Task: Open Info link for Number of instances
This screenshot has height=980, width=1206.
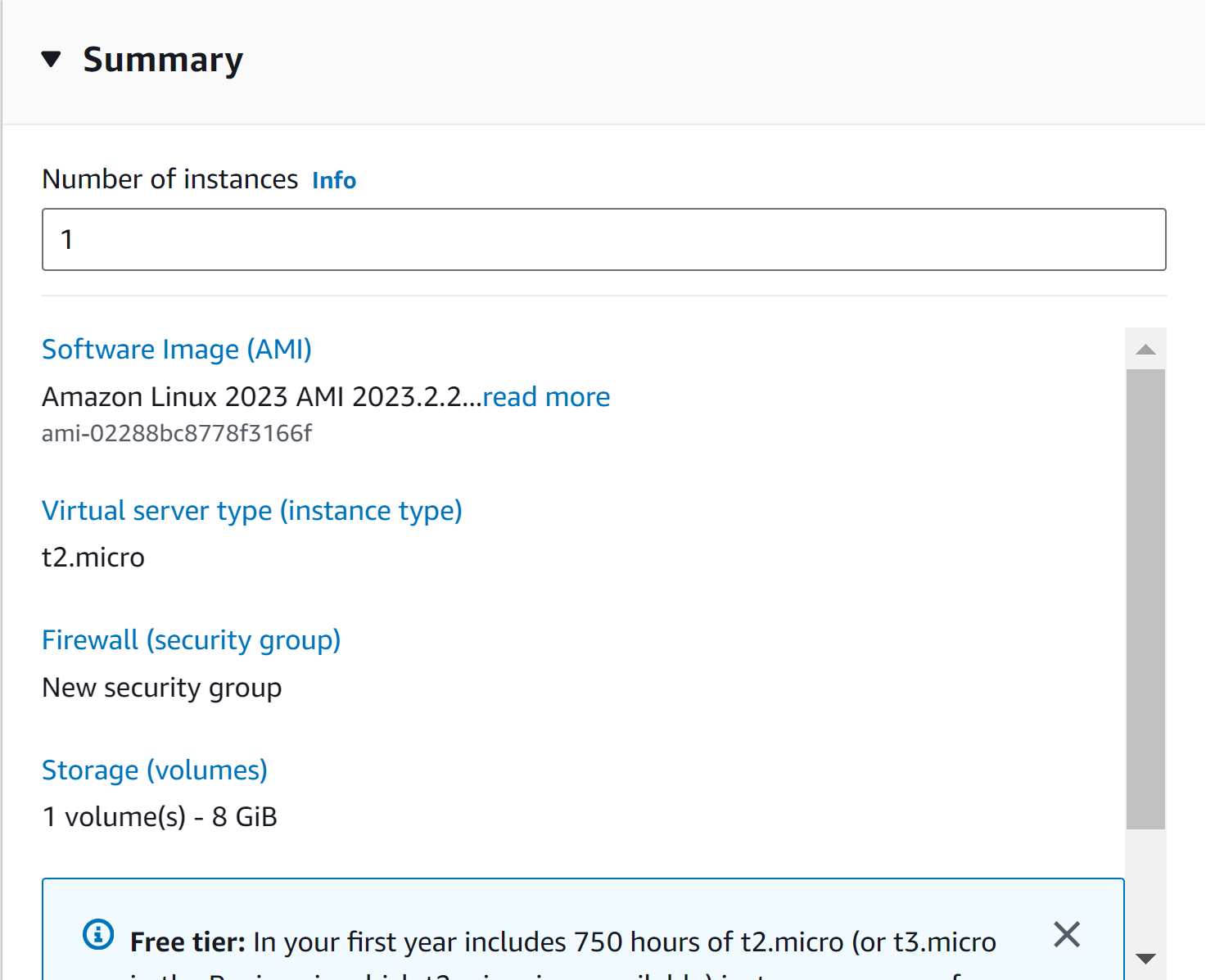Action: (334, 180)
